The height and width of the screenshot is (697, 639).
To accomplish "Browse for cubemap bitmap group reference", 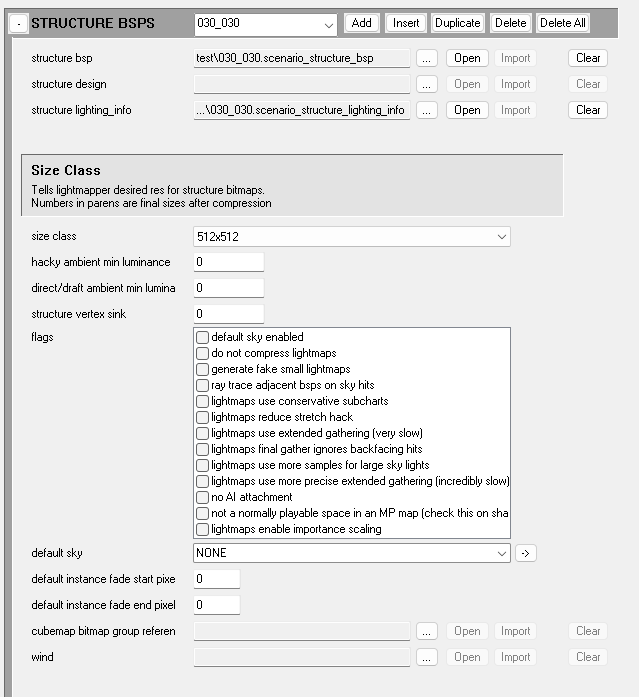I will pyautogui.click(x=427, y=631).
